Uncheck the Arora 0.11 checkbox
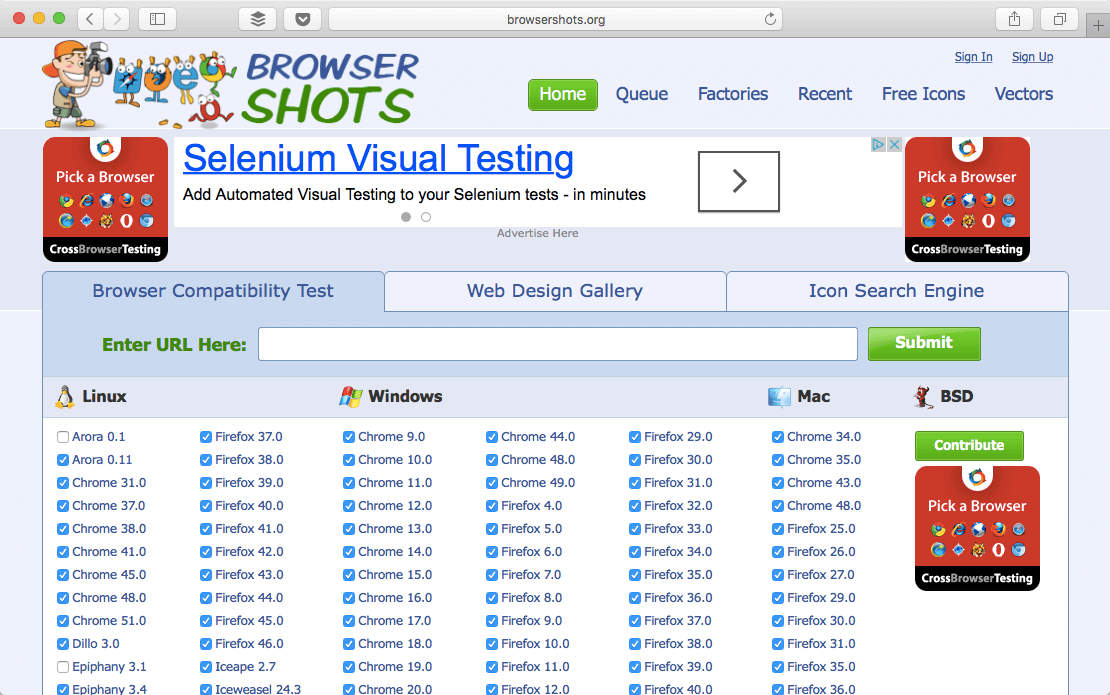The image size is (1110, 695). point(63,460)
